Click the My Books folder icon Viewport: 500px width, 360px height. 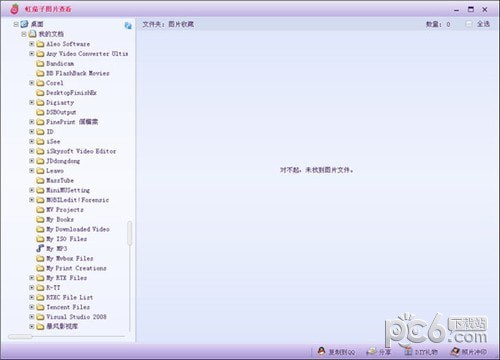40,219
